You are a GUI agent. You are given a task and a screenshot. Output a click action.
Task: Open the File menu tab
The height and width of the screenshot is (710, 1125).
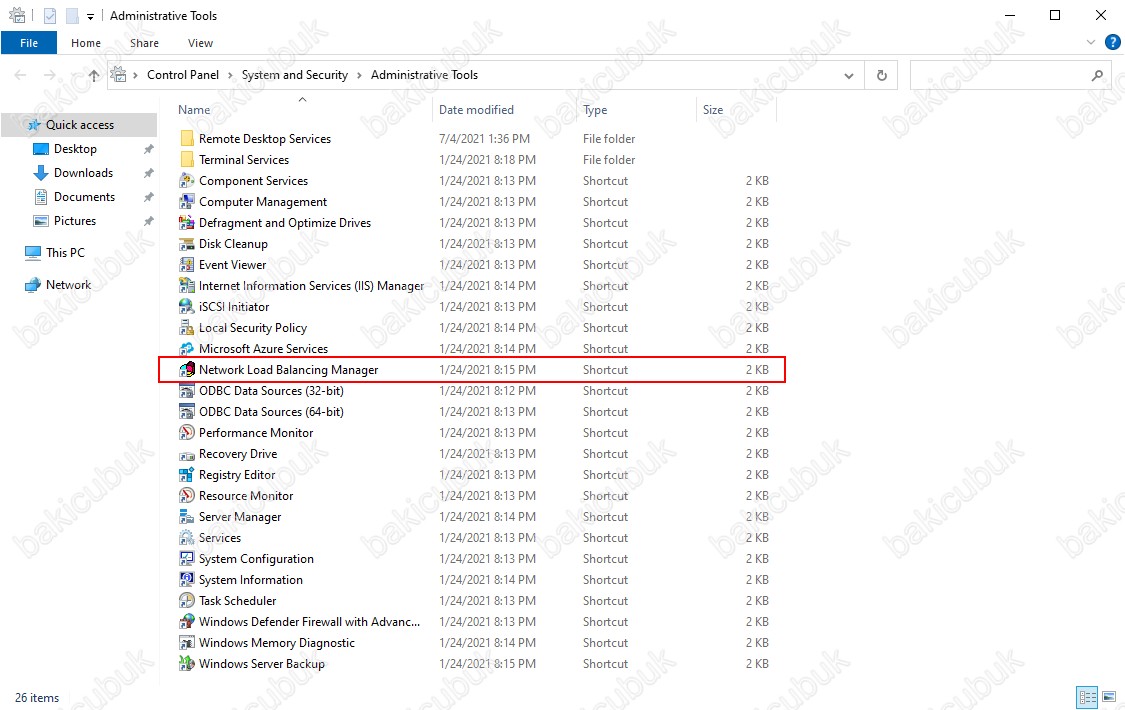(29, 43)
